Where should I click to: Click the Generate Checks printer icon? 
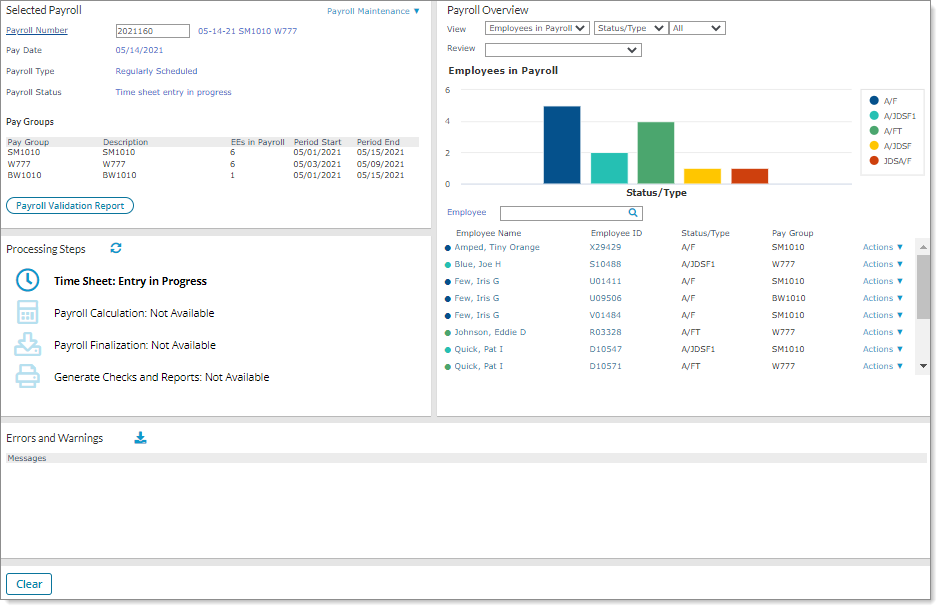click(x=28, y=377)
